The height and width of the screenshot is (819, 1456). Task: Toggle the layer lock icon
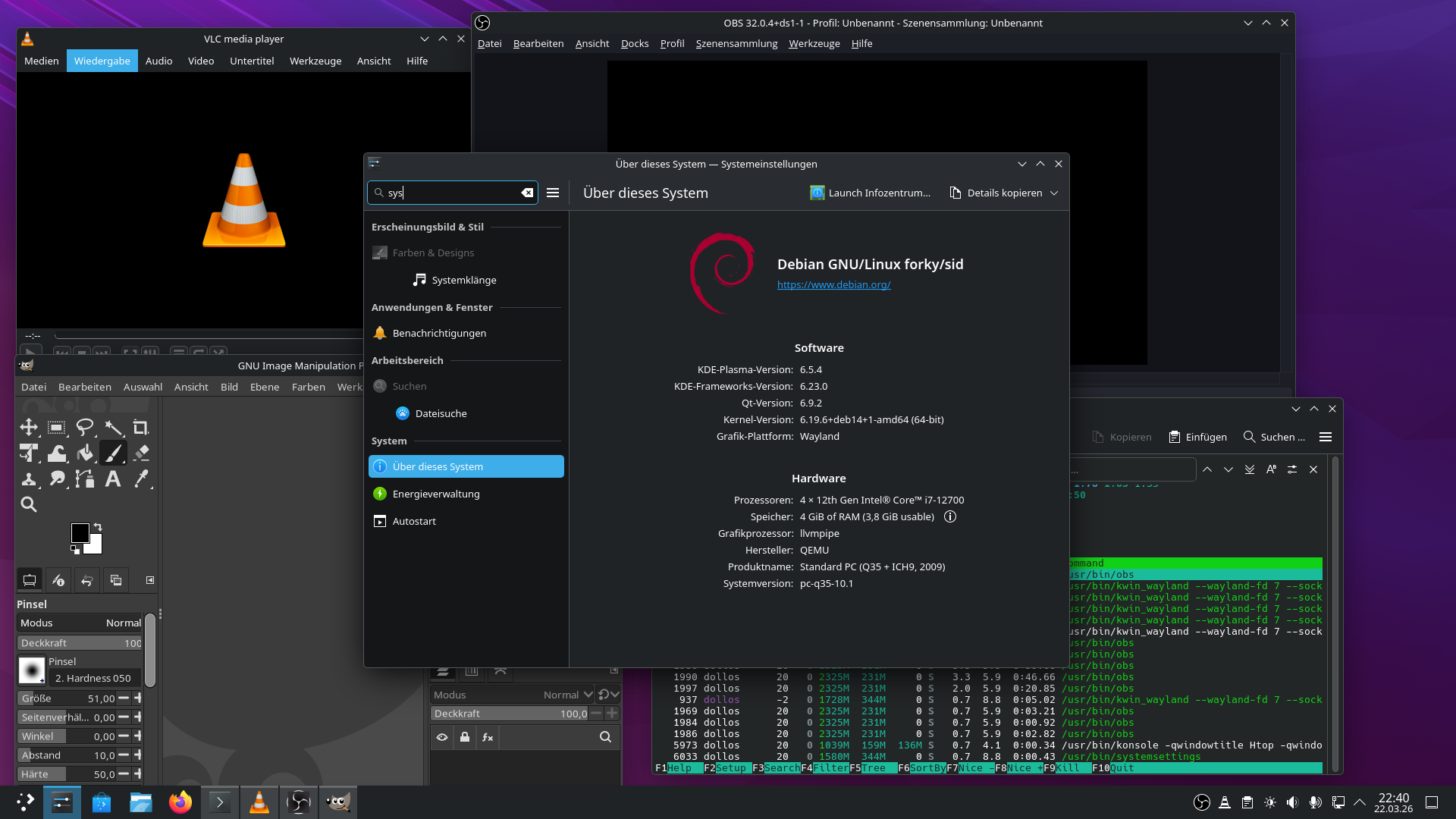pos(465,737)
